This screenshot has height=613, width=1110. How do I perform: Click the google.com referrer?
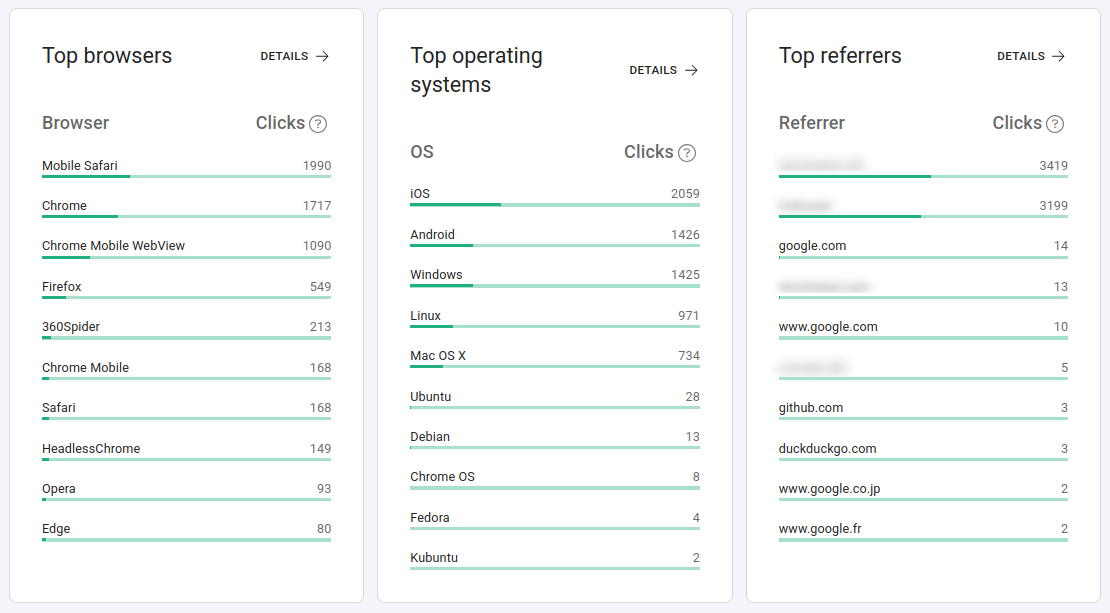coord(812,246)
